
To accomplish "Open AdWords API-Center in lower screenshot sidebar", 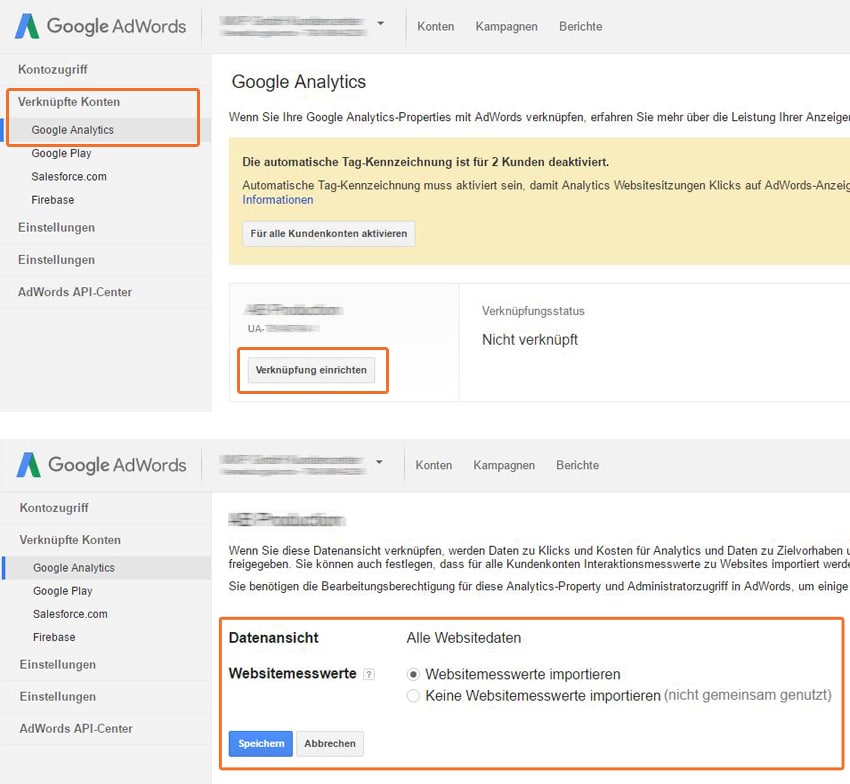I will coord(76,729).
